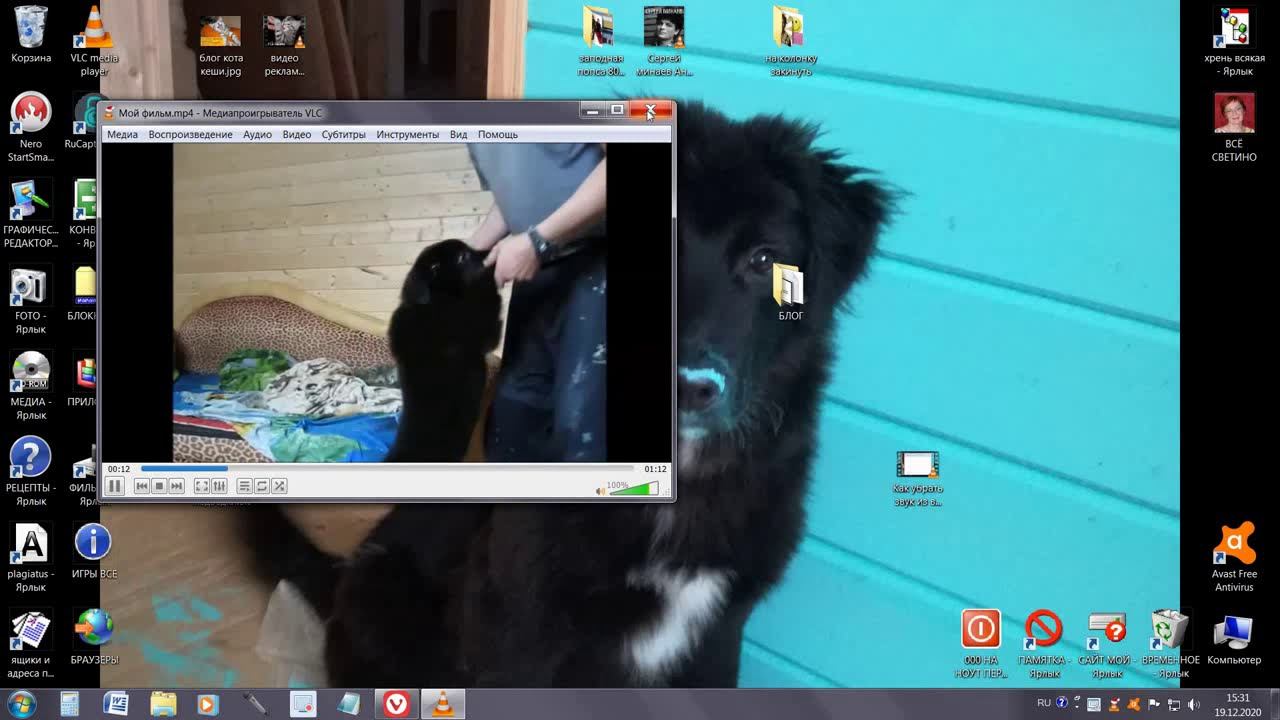Open the Аудио menu
Screen dimensions: 1280x720
pyautogui.click(x=257, y=134)
